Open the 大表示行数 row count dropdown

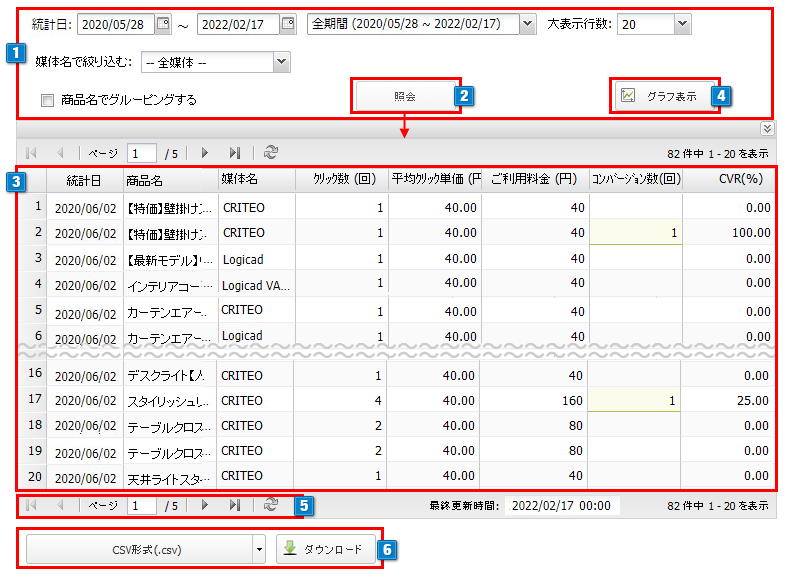tap(682, 24)
